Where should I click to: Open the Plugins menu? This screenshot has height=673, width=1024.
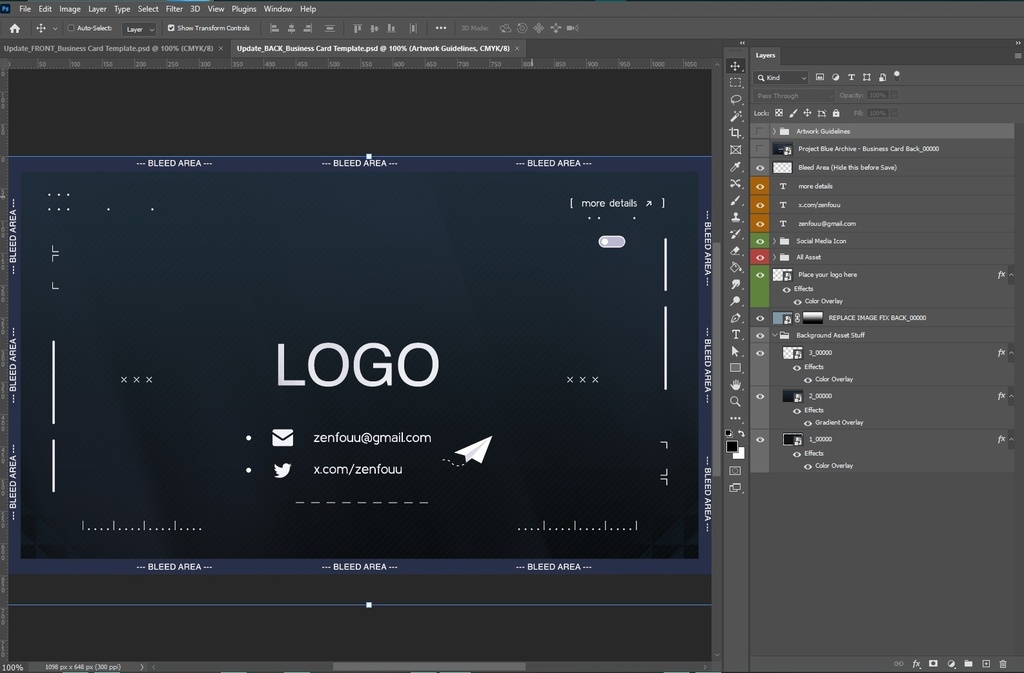[x=244, y=9]
